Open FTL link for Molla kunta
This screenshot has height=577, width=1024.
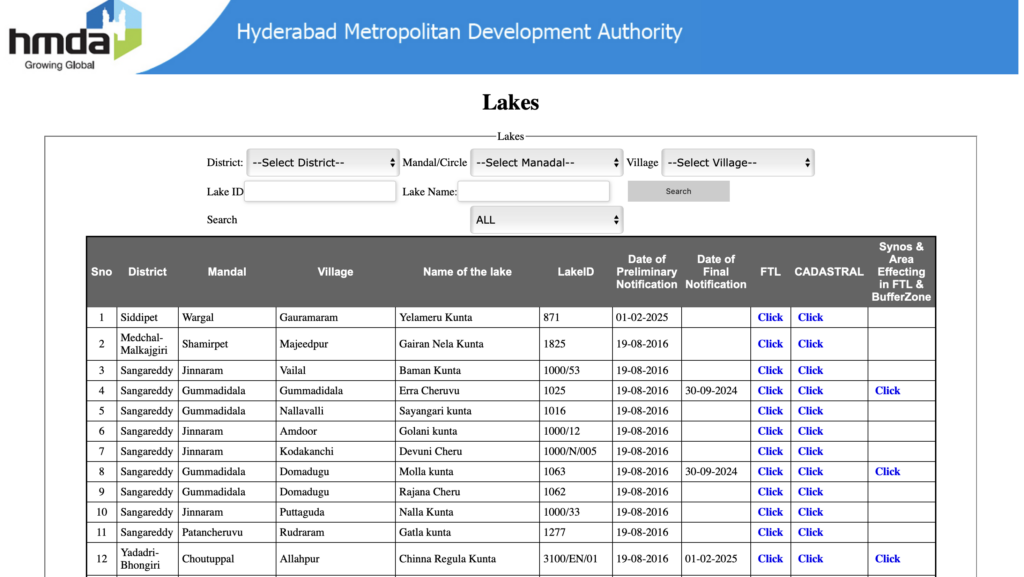click(x=770, y=471)
